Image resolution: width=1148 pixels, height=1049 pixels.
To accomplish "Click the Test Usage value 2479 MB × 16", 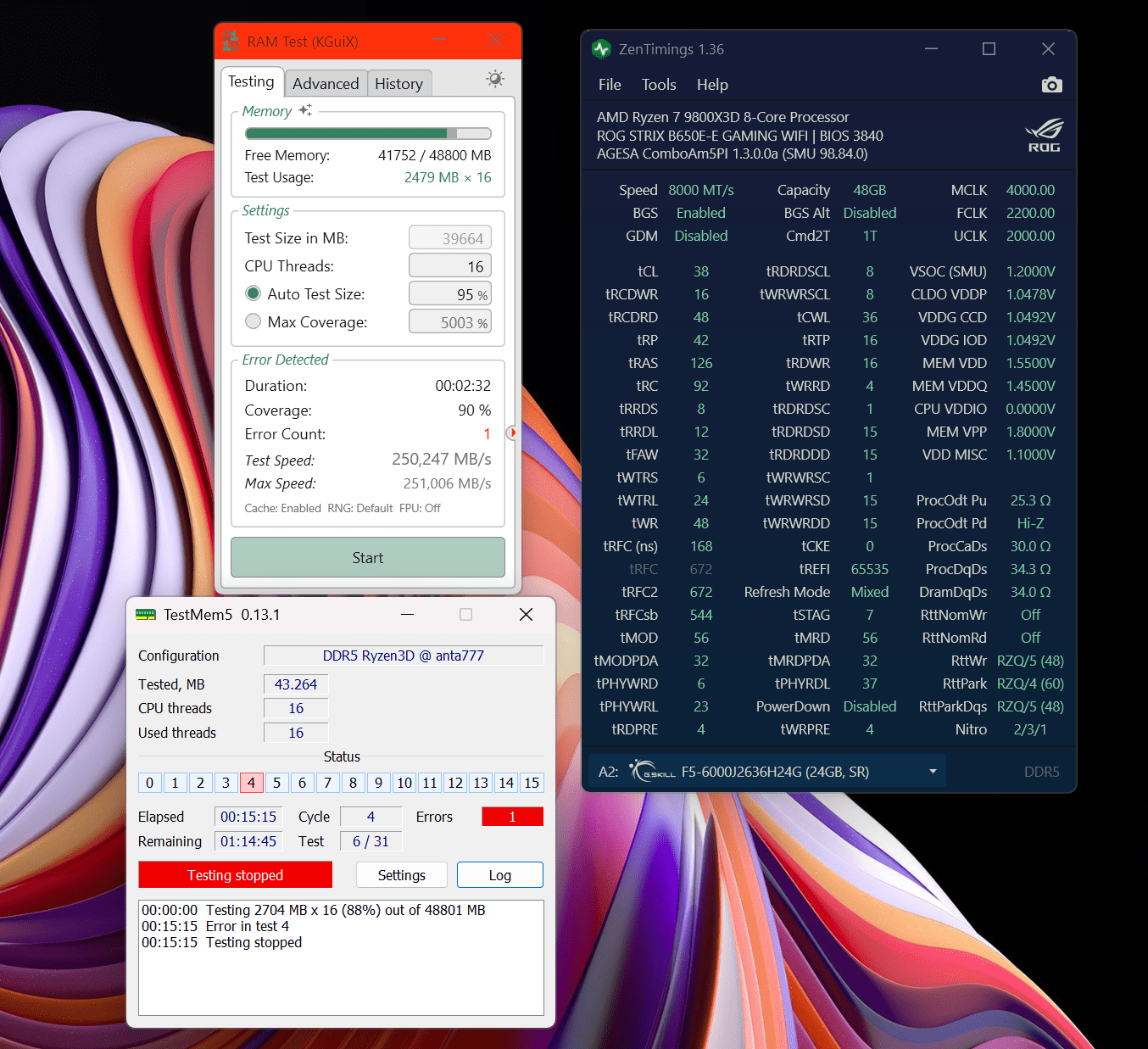I will click(x=448, y=177).
